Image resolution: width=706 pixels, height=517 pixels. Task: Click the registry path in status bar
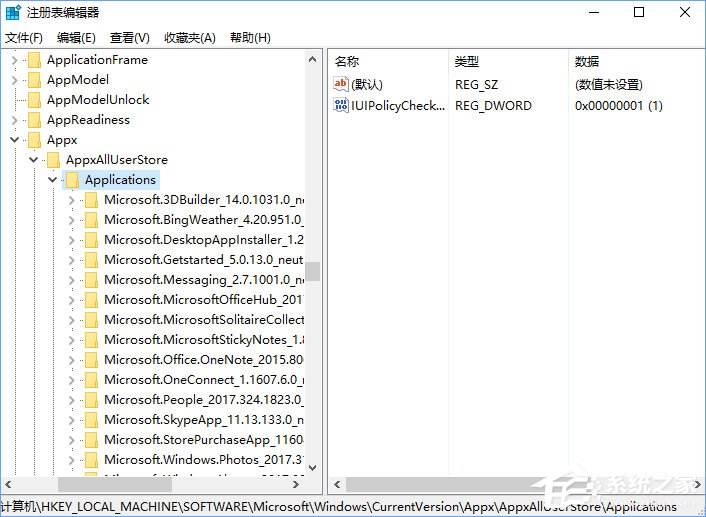coord(339,507)
